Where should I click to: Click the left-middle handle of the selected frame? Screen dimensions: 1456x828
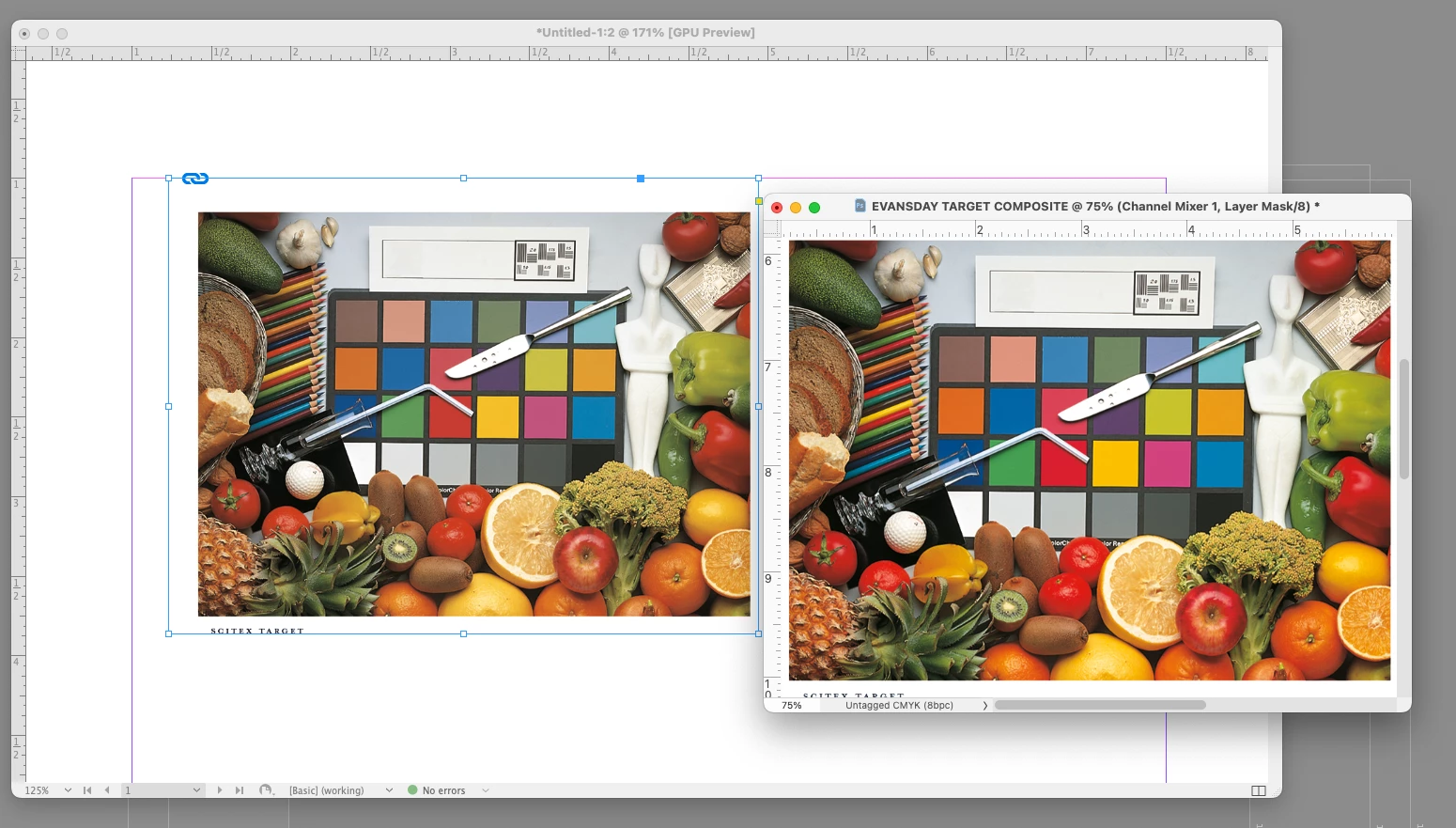coord(169,406)
